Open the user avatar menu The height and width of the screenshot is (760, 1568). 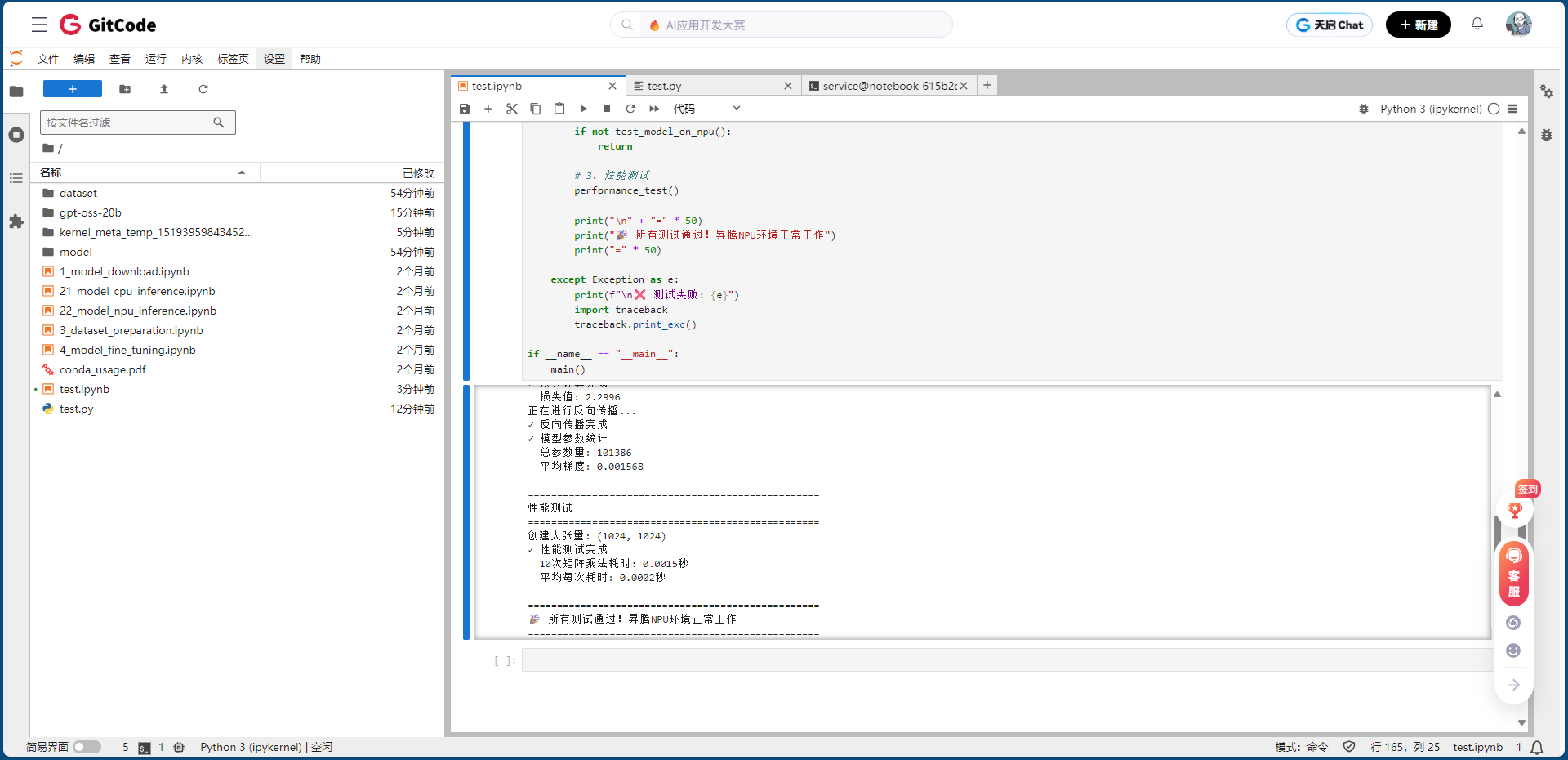click(1518, 25)
